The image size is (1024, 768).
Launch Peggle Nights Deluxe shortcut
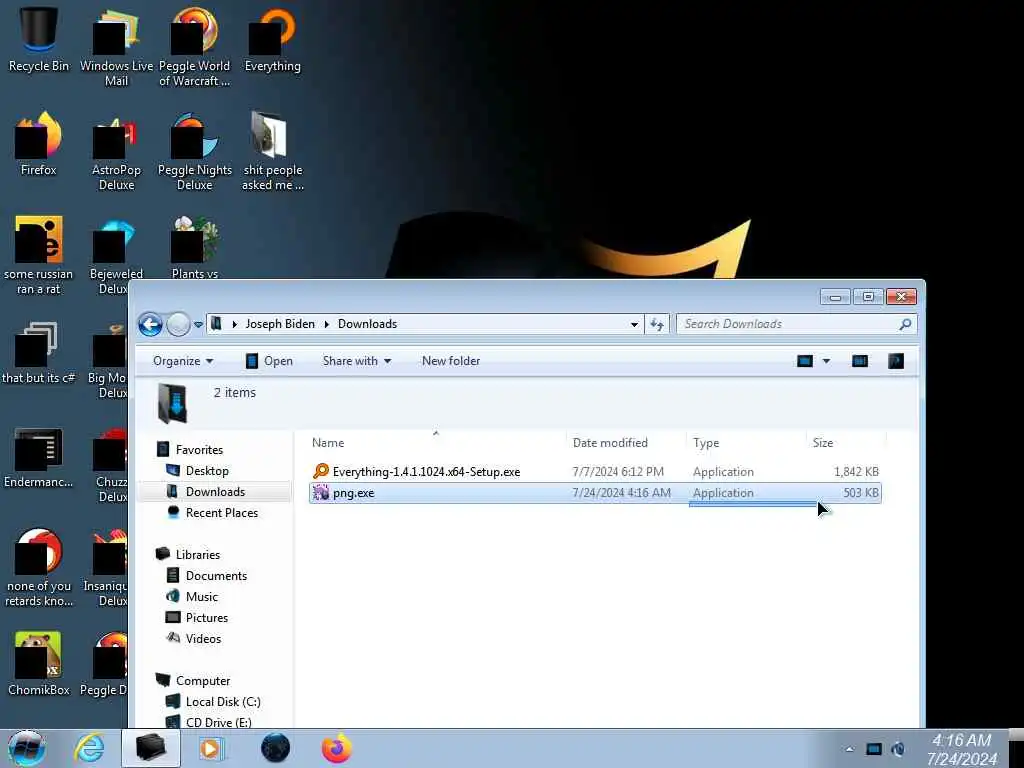pos(194,152)
